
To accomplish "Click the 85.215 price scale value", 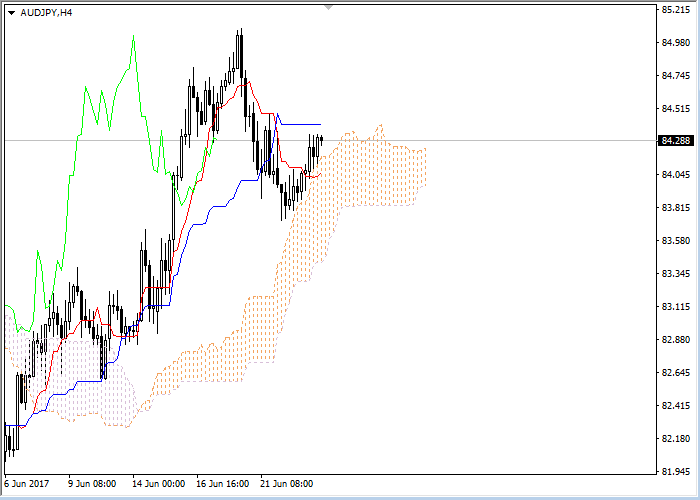I will coord(675,9).
